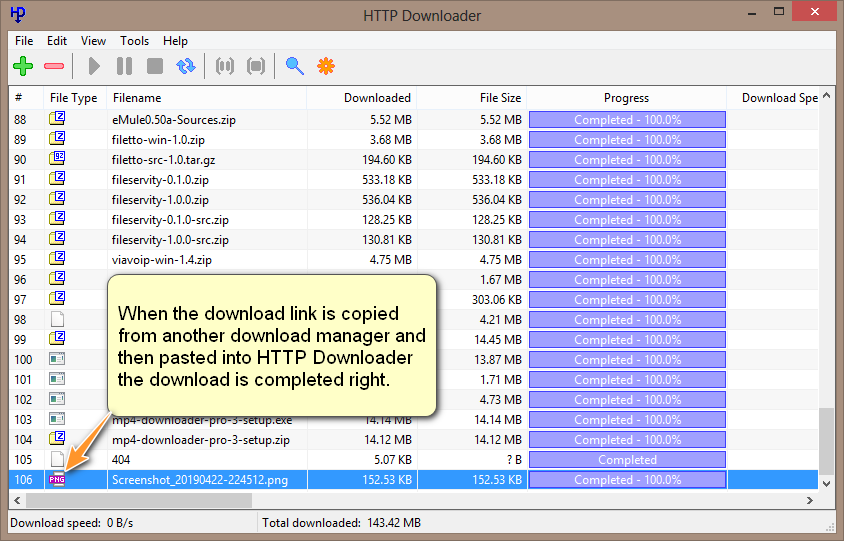This screenshot has width=844, height=541.
Task: Select the download named 404
Action: 413,460
